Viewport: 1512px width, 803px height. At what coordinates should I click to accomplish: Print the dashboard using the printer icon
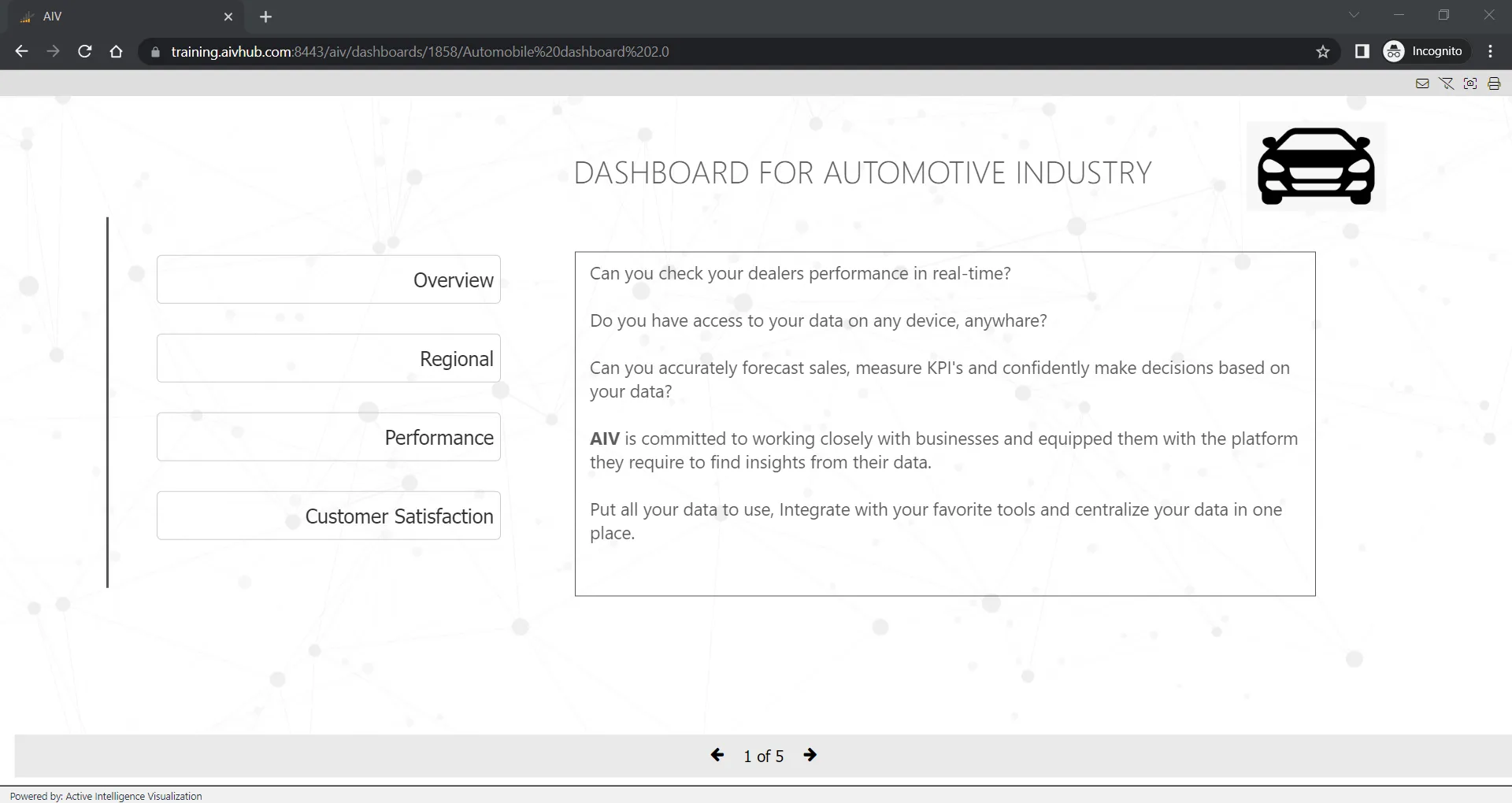1494,83
